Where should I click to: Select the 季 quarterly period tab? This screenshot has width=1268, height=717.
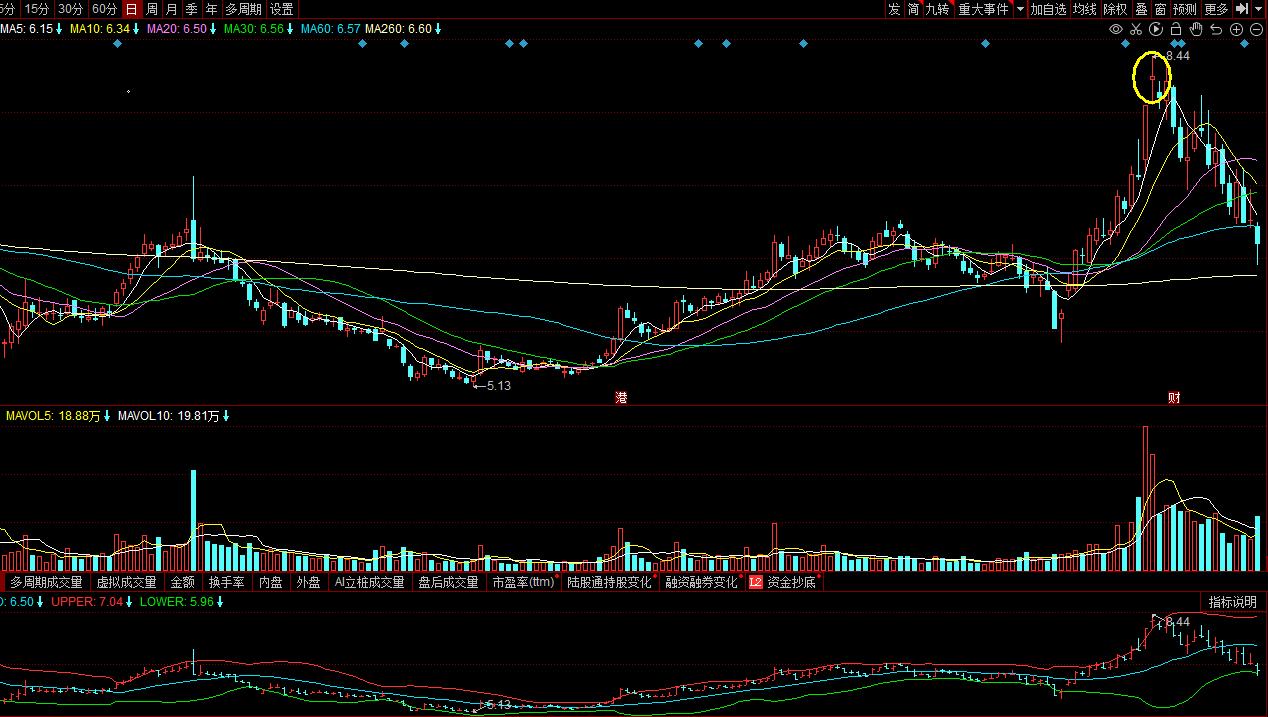[191, 9]
